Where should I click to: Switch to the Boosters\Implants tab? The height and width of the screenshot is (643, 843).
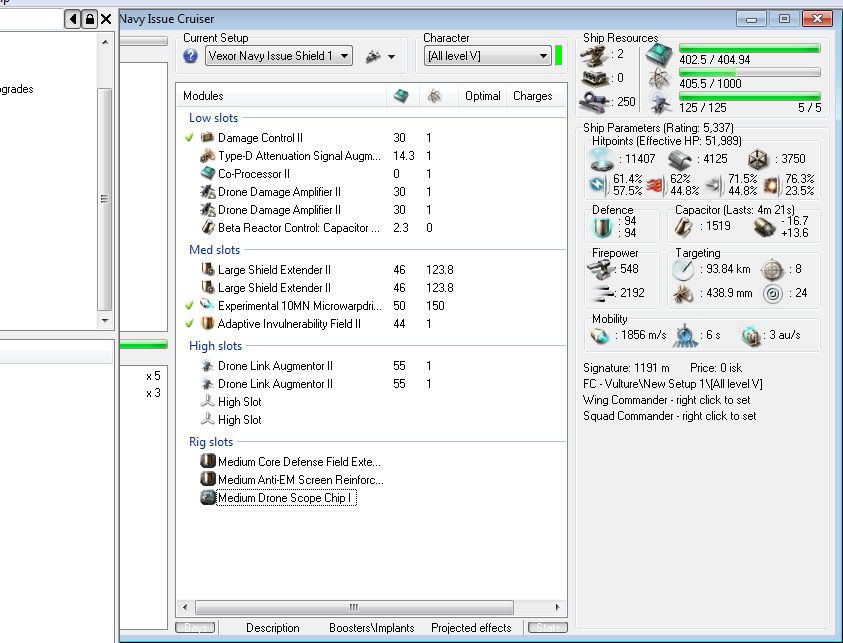coord(372,628)
